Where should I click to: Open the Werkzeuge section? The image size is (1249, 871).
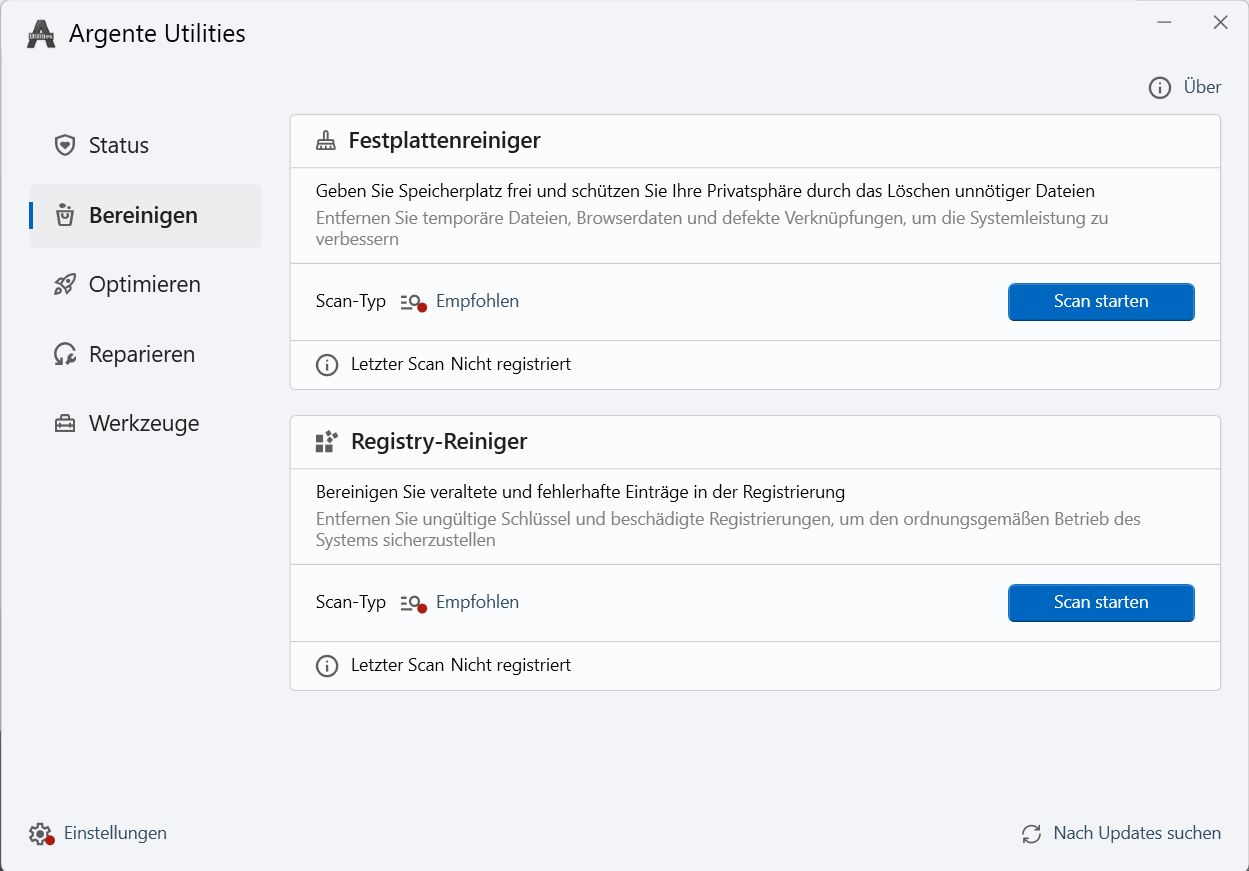[143, 424]
